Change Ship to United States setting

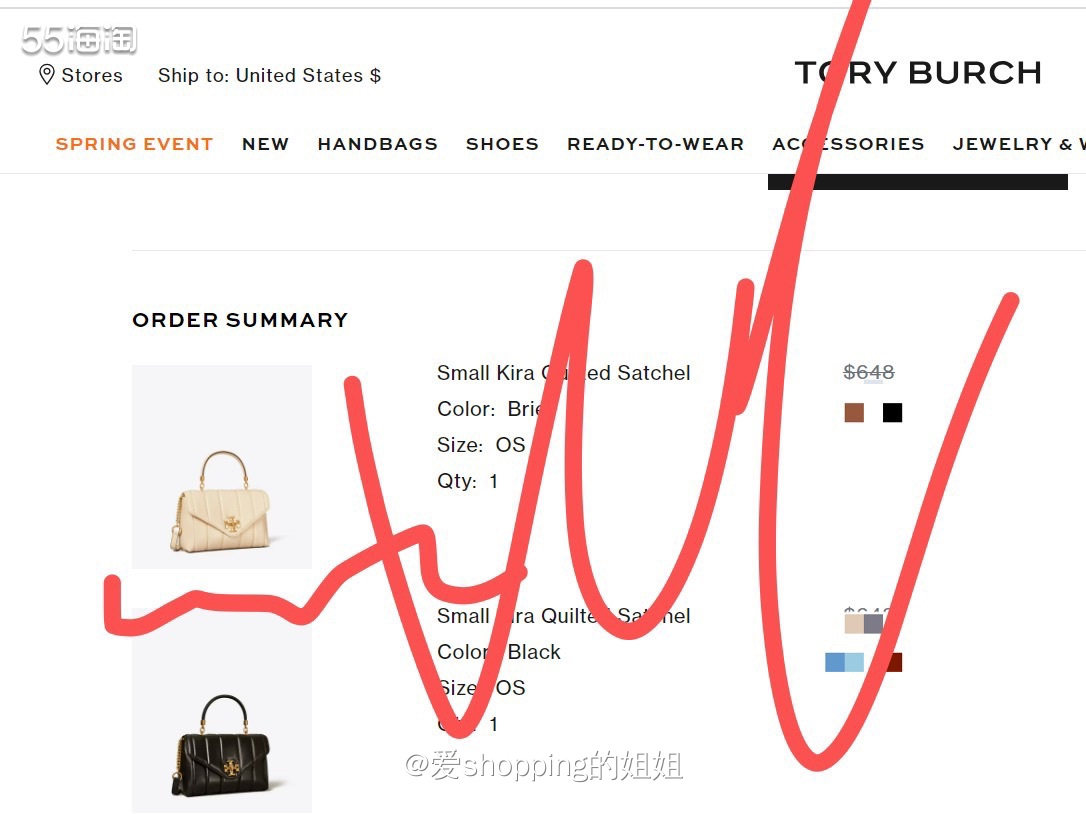click(x=269, y=75)
